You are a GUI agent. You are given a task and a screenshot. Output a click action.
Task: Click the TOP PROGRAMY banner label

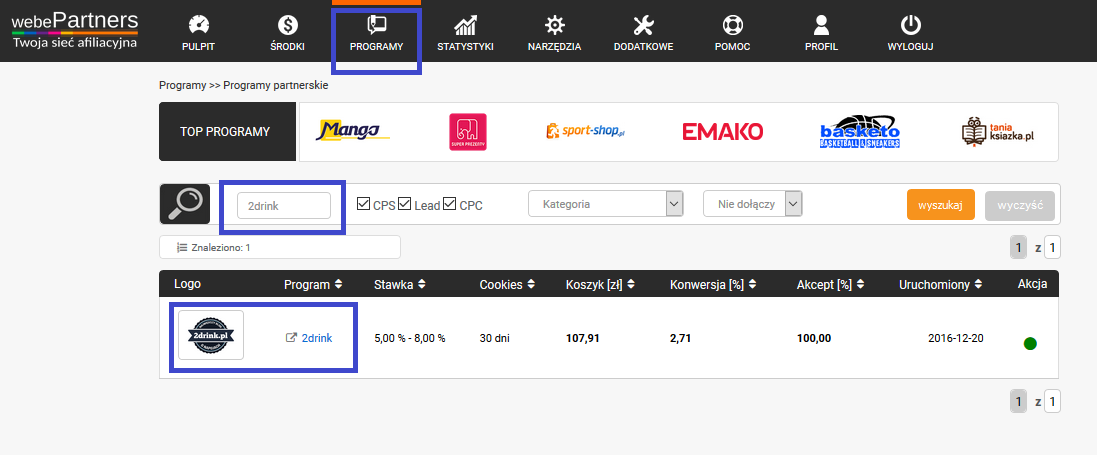[x=225, y=132]
